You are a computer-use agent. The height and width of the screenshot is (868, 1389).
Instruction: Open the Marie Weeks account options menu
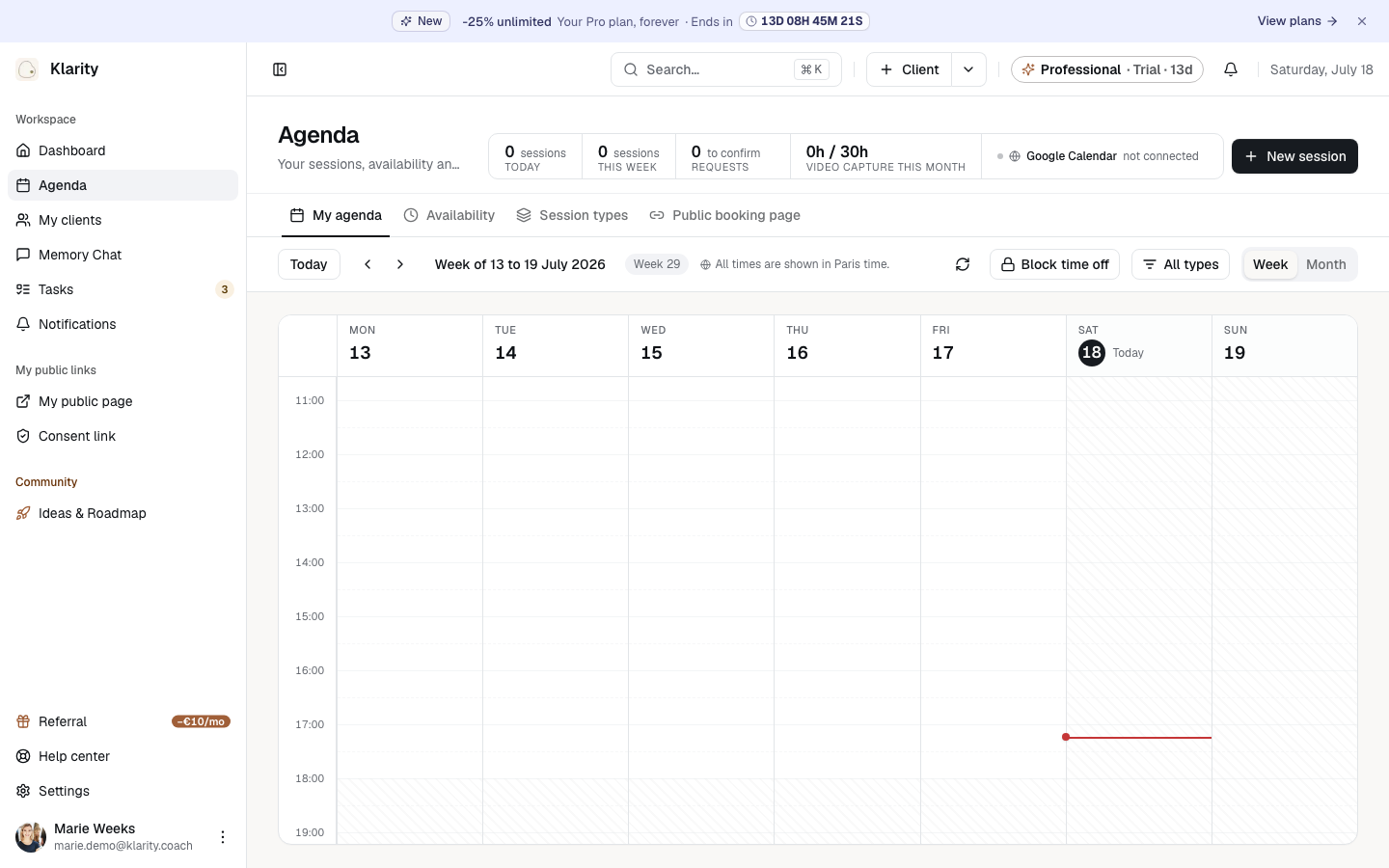pyautogui.click(x=223, y=837)
